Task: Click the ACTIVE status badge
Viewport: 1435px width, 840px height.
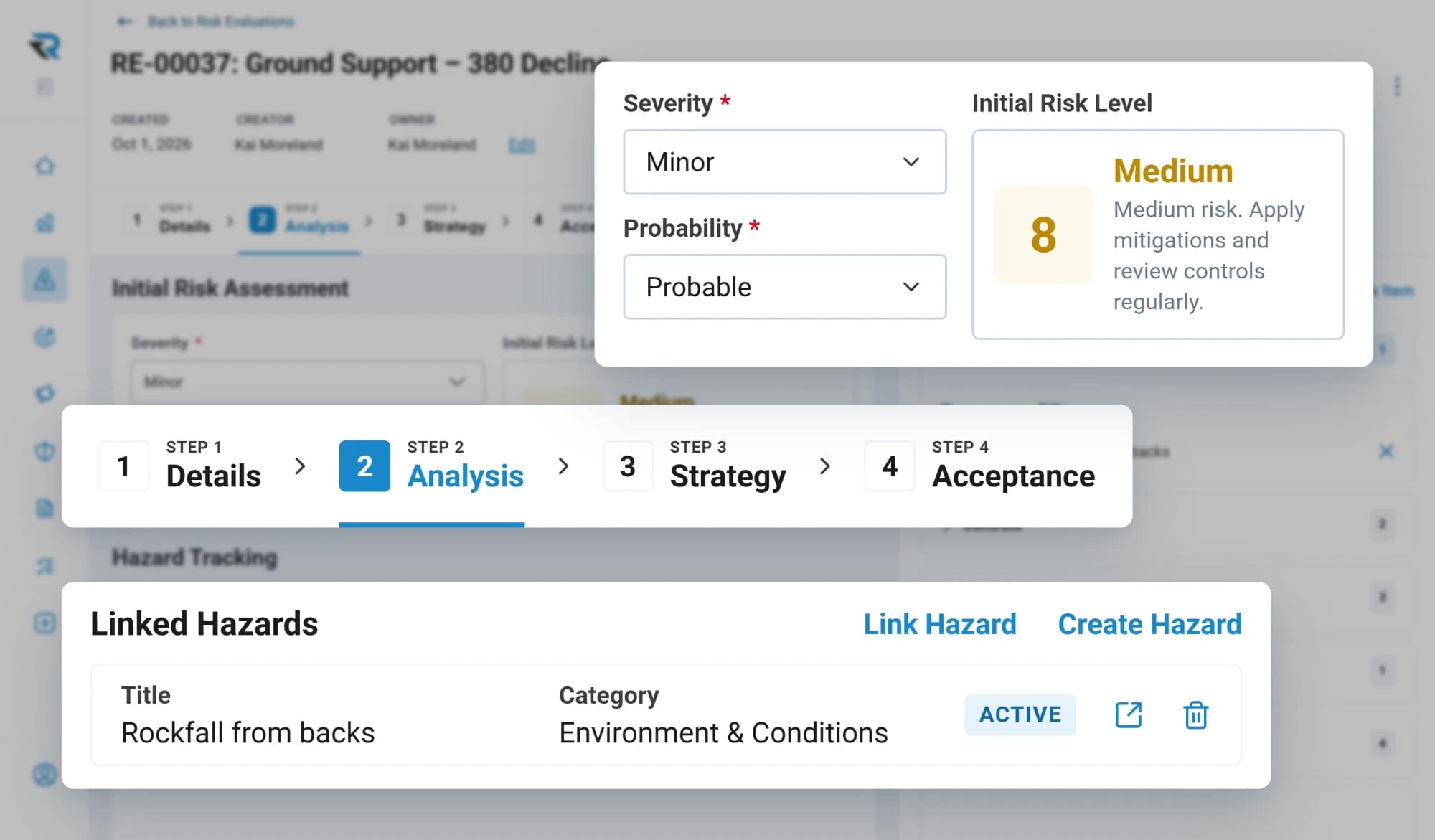Action: [x=1020, y=714]
